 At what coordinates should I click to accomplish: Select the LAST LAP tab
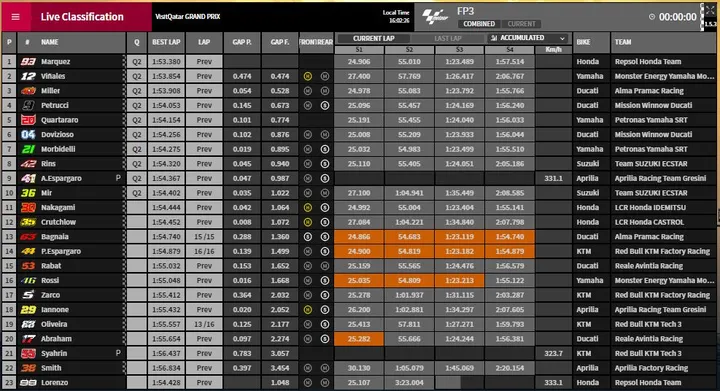pyautogui.click(x=448, y=39)
